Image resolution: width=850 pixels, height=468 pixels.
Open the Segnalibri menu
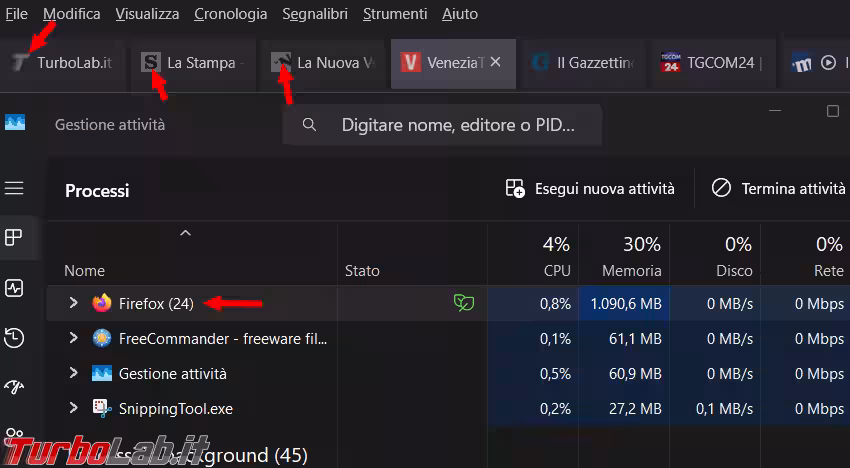315,14
